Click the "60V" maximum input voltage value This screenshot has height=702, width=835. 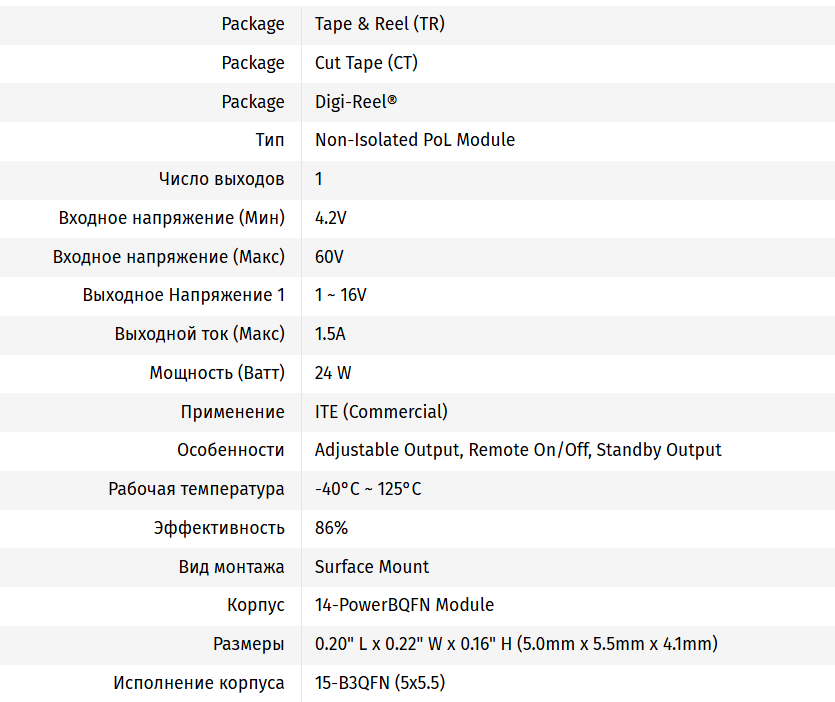click(x=329, y=257)
